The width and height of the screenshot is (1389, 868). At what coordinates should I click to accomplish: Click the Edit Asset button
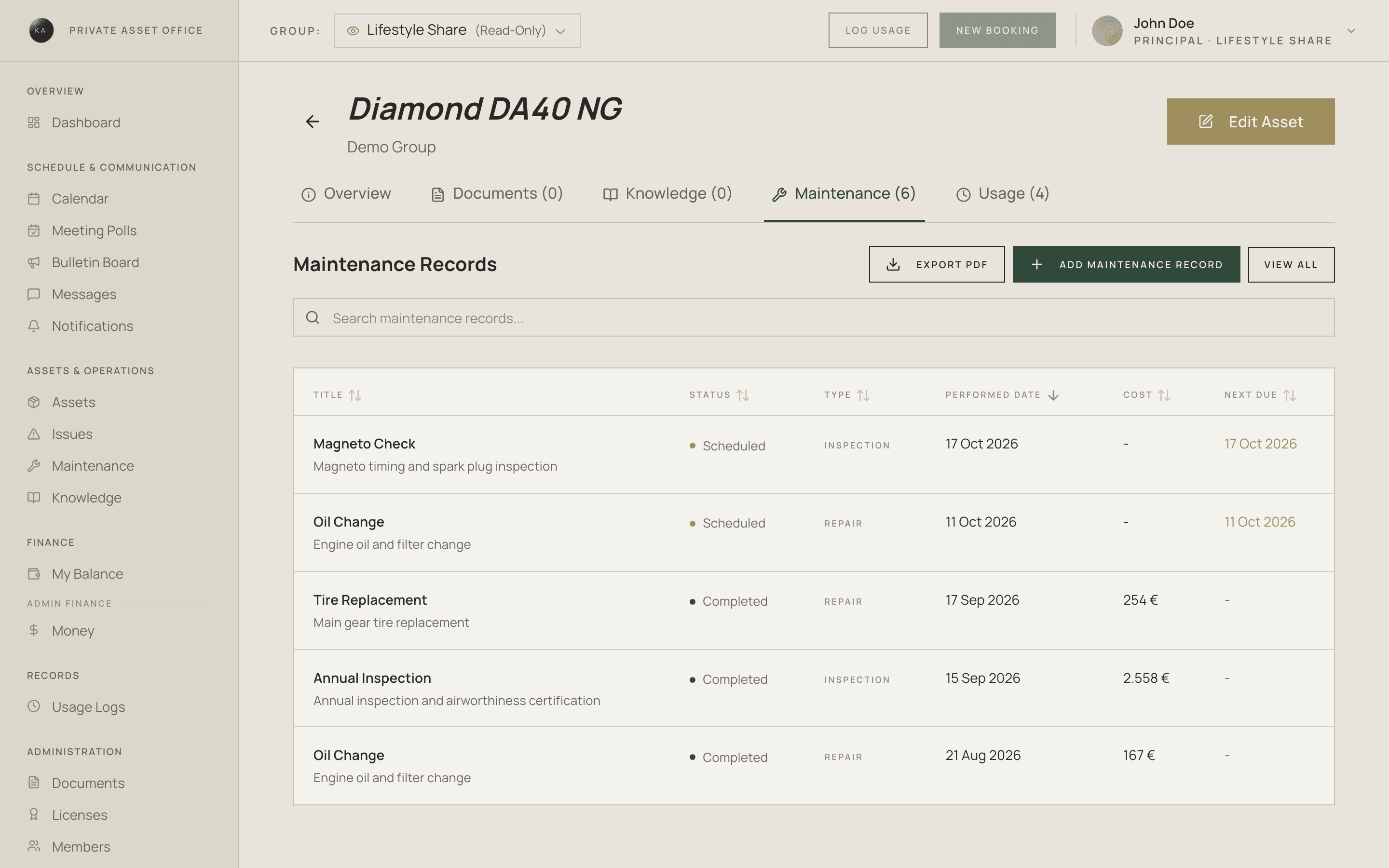(x=1251, y=121)
